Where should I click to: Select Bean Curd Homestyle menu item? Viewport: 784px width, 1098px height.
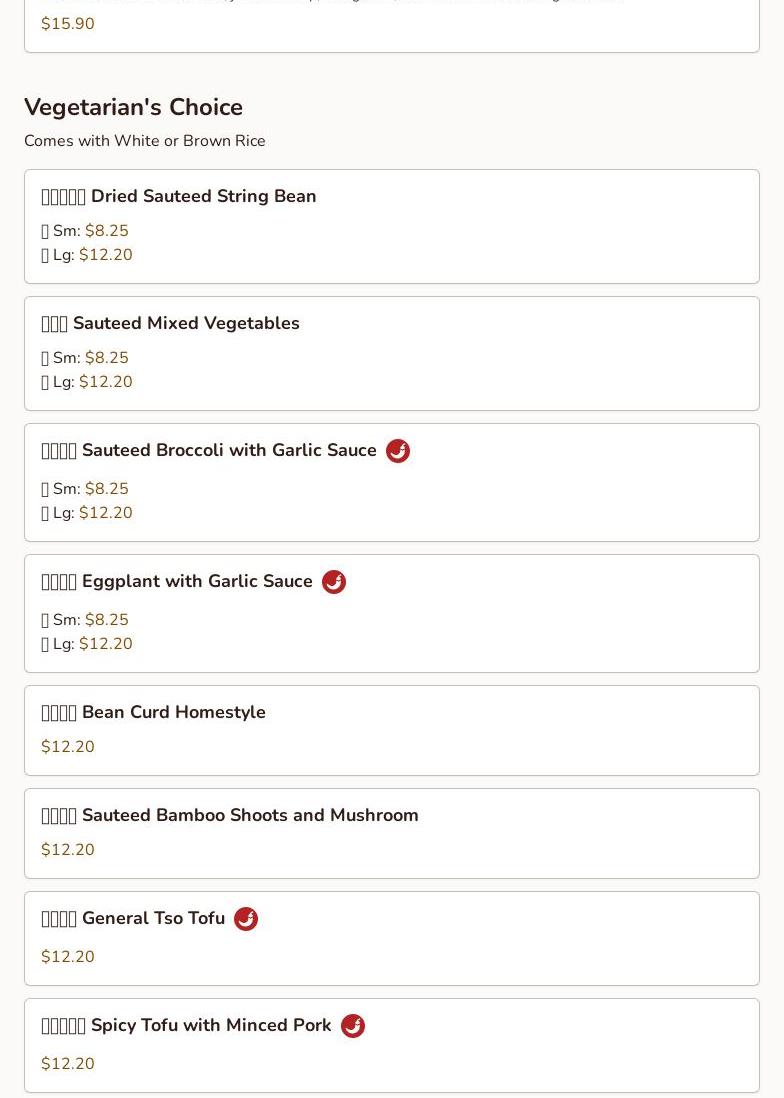[173, 712]
